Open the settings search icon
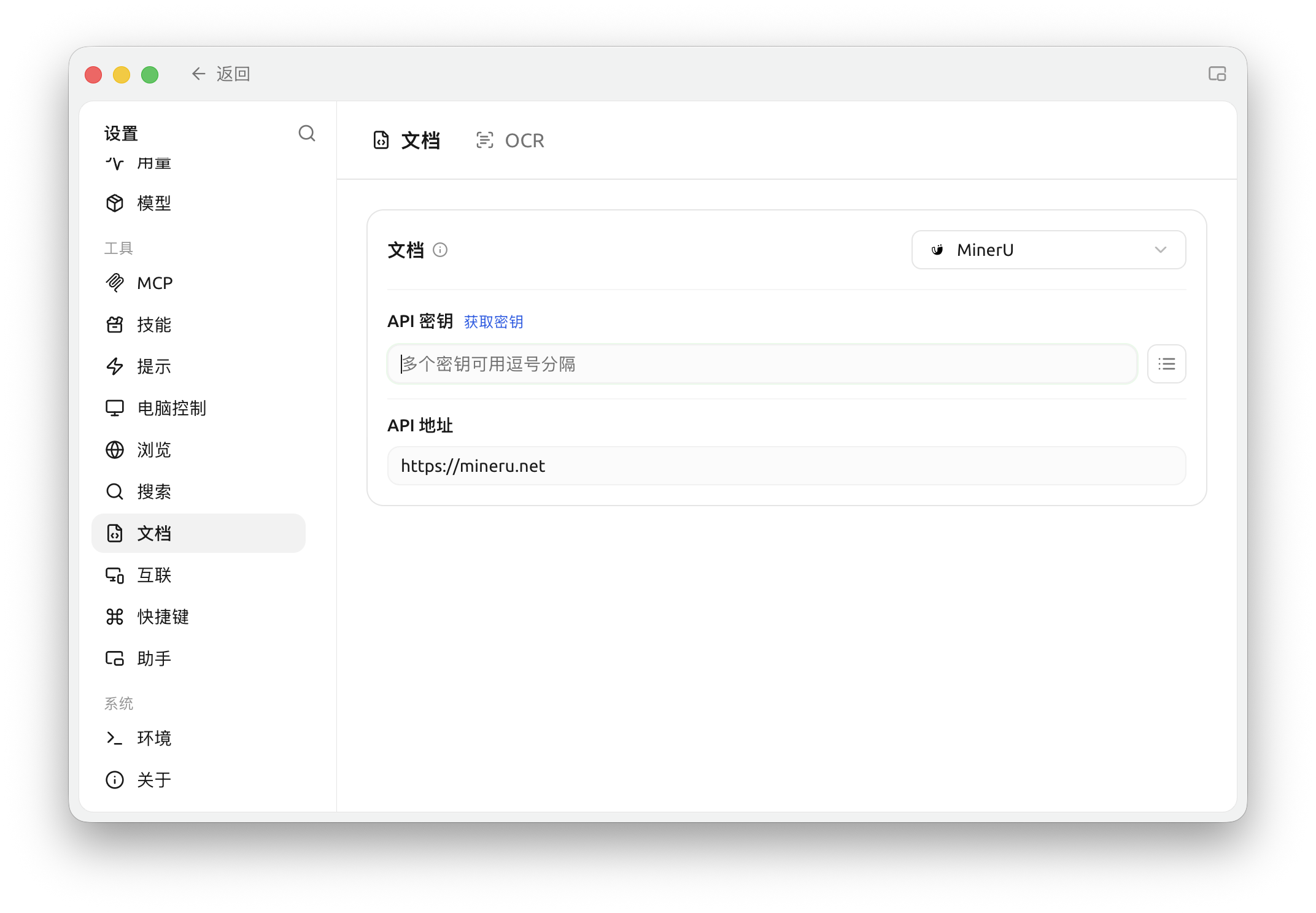1316x913 pixels. tap(306, 133)
